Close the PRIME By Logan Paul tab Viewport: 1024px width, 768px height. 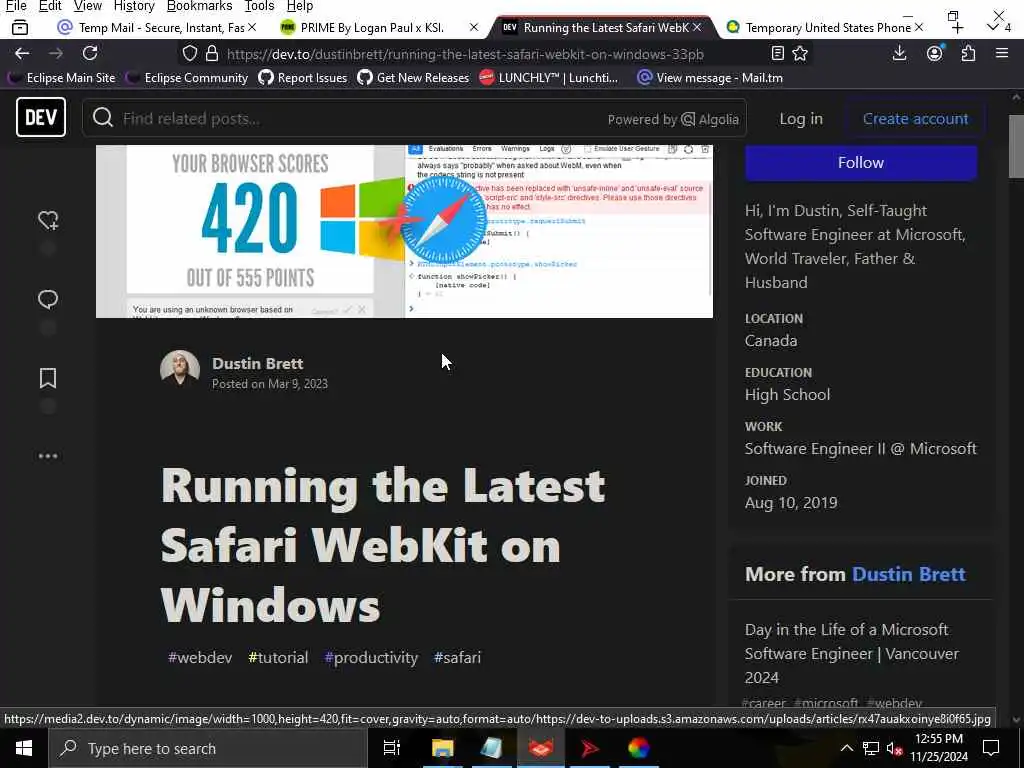pyautogui.click(x=474, y=27)
